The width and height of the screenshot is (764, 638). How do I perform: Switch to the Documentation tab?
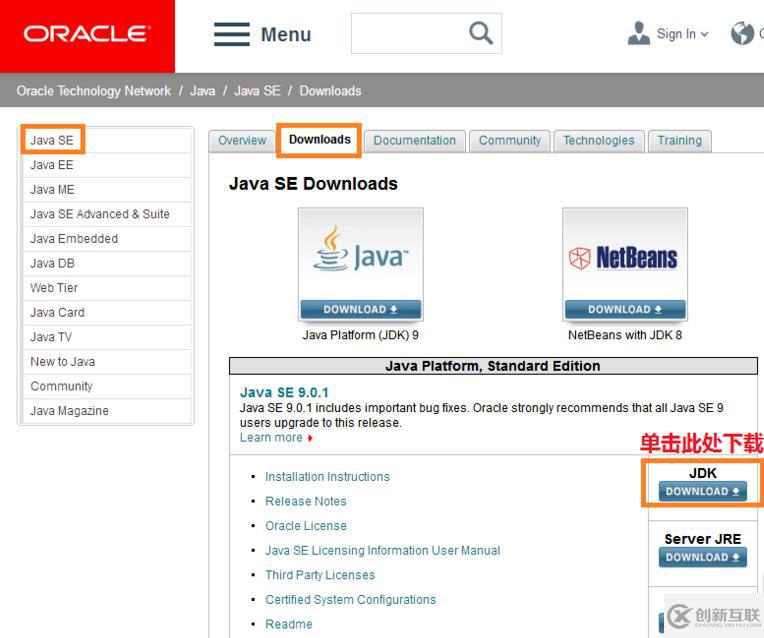point(415,141)
